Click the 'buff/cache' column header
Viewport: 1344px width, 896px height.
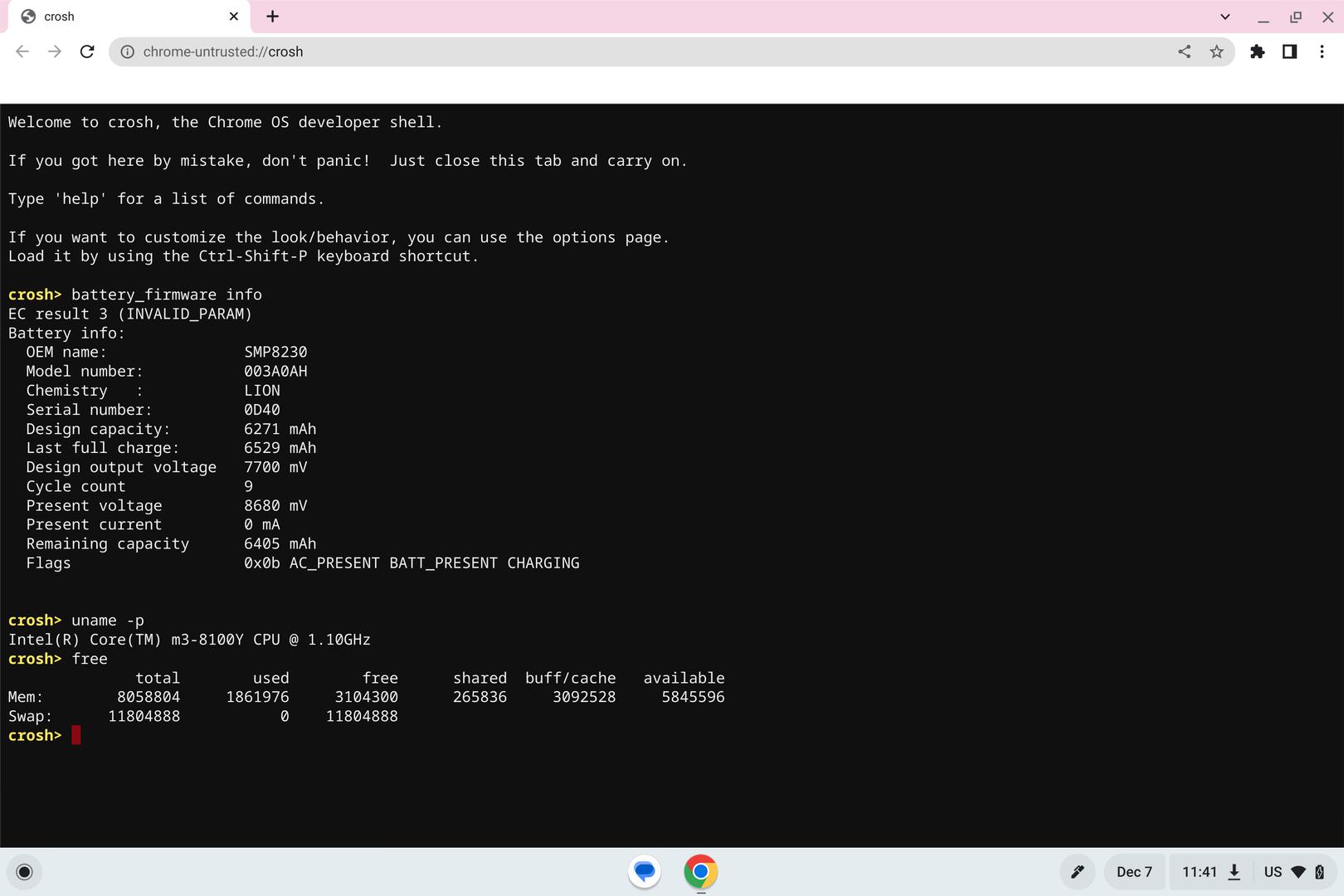tap(571, 678)
